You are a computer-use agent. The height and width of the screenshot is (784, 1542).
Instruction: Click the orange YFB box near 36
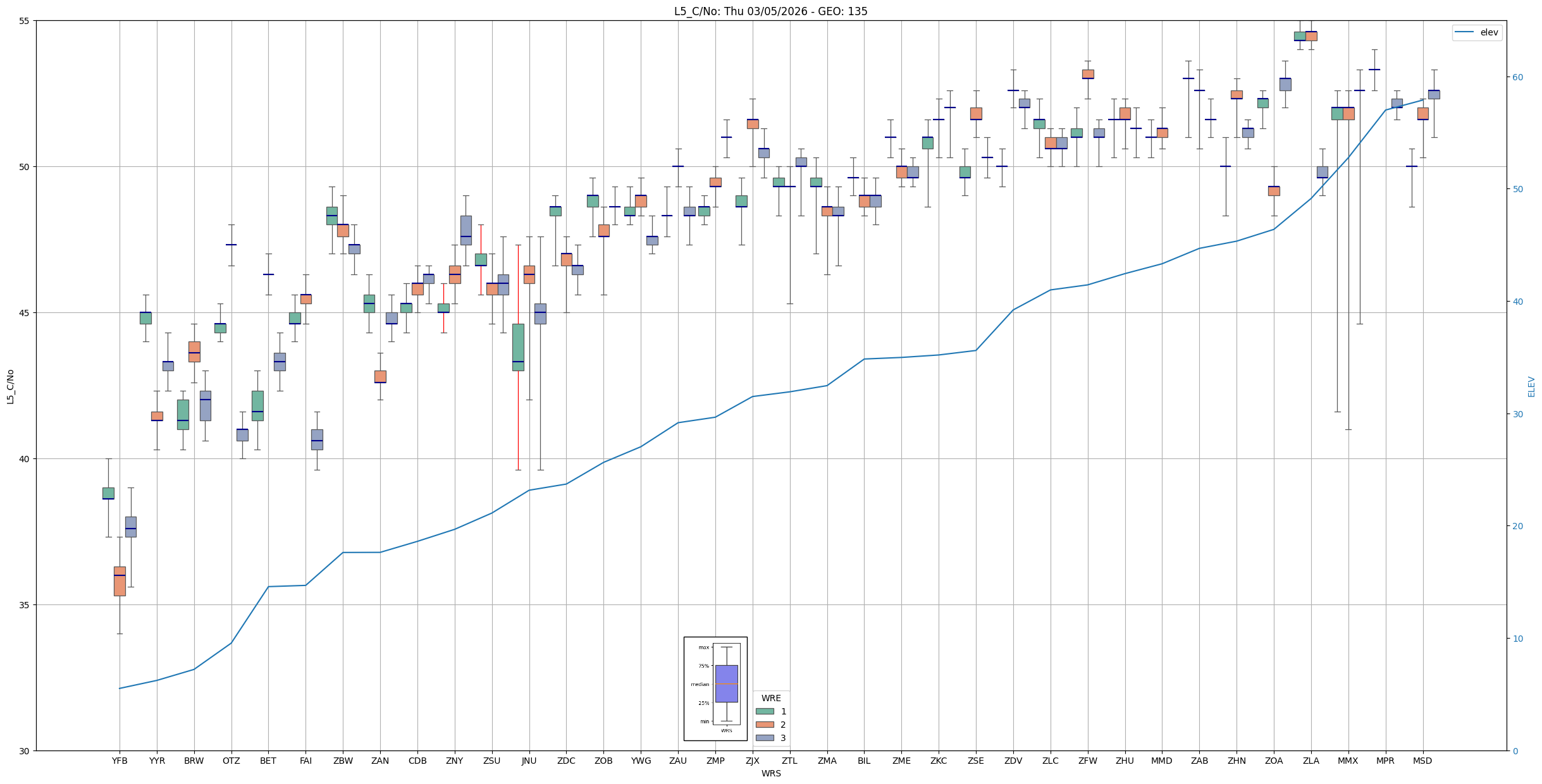(120, 581)
